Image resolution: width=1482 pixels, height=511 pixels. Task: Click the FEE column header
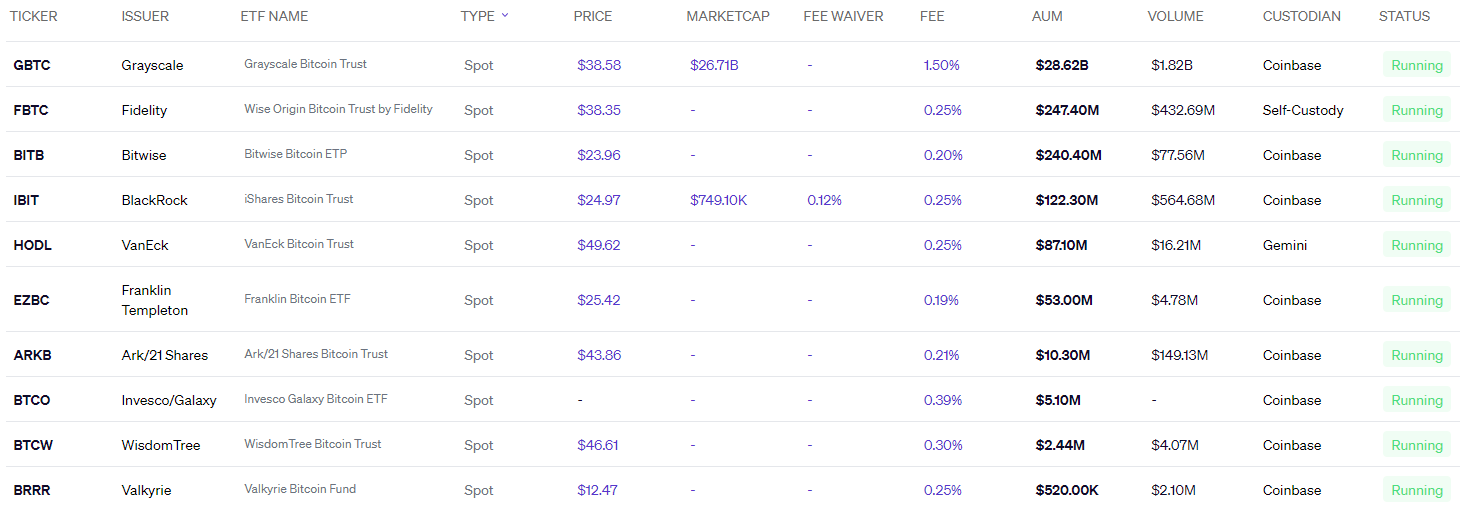click(932, 16)
